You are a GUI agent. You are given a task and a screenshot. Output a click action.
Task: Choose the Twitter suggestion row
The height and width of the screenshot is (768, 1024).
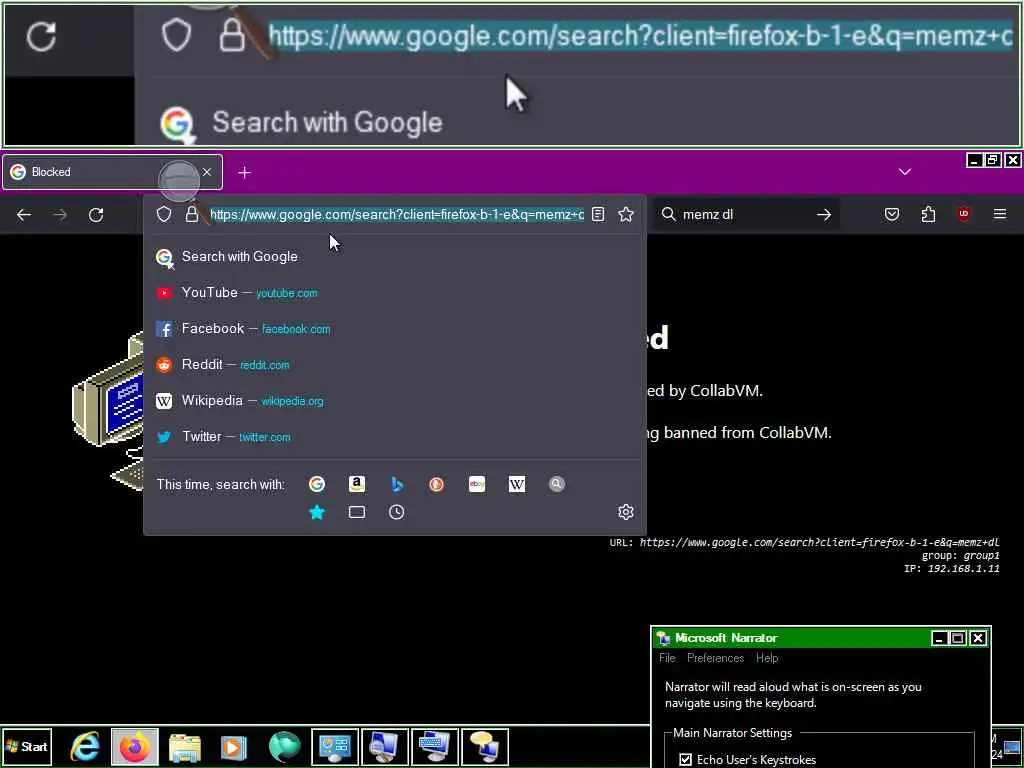coord(394,436)
